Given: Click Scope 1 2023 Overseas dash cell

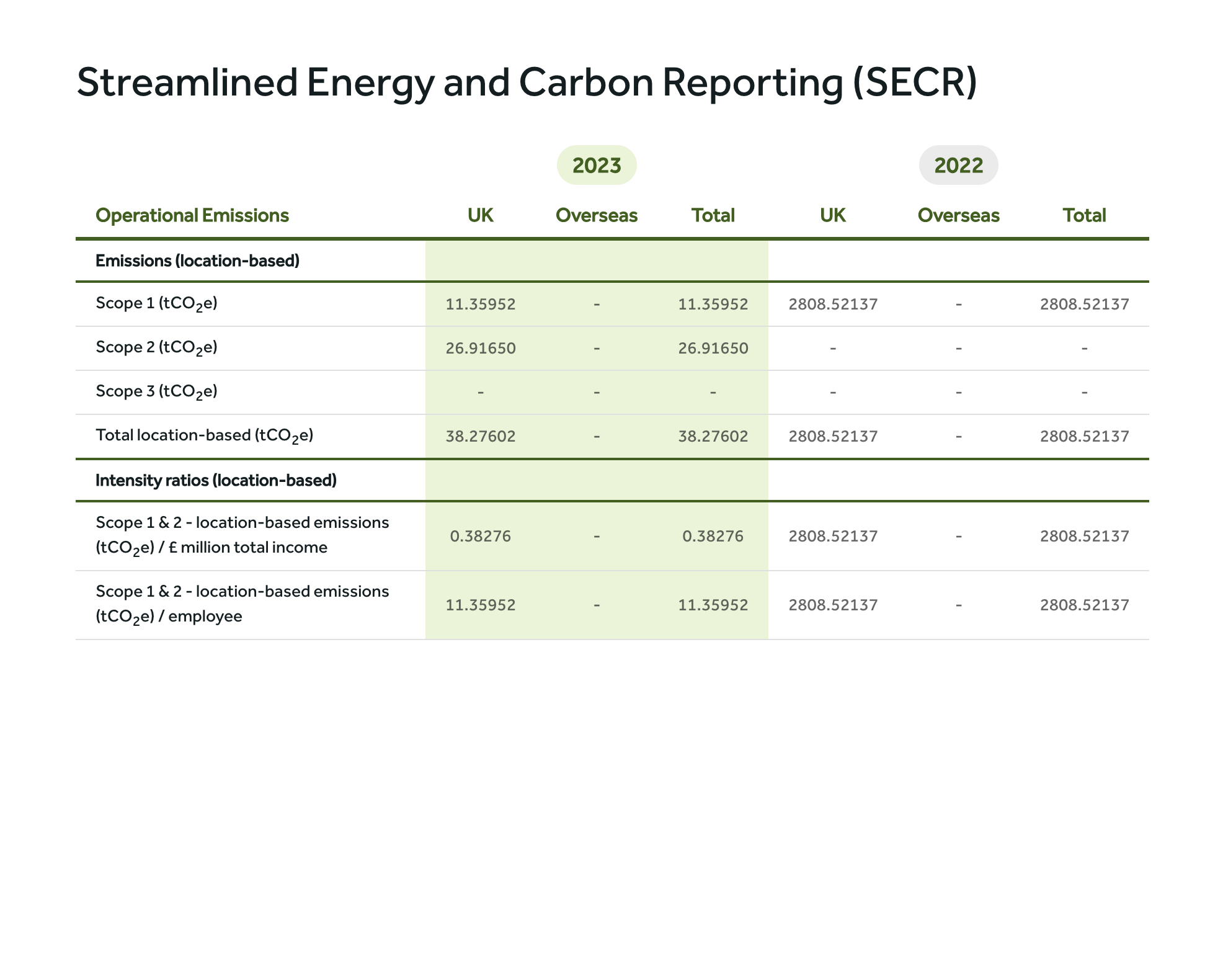Looking at the screenshot, I should pyautogui.click(x=597, y=305).
